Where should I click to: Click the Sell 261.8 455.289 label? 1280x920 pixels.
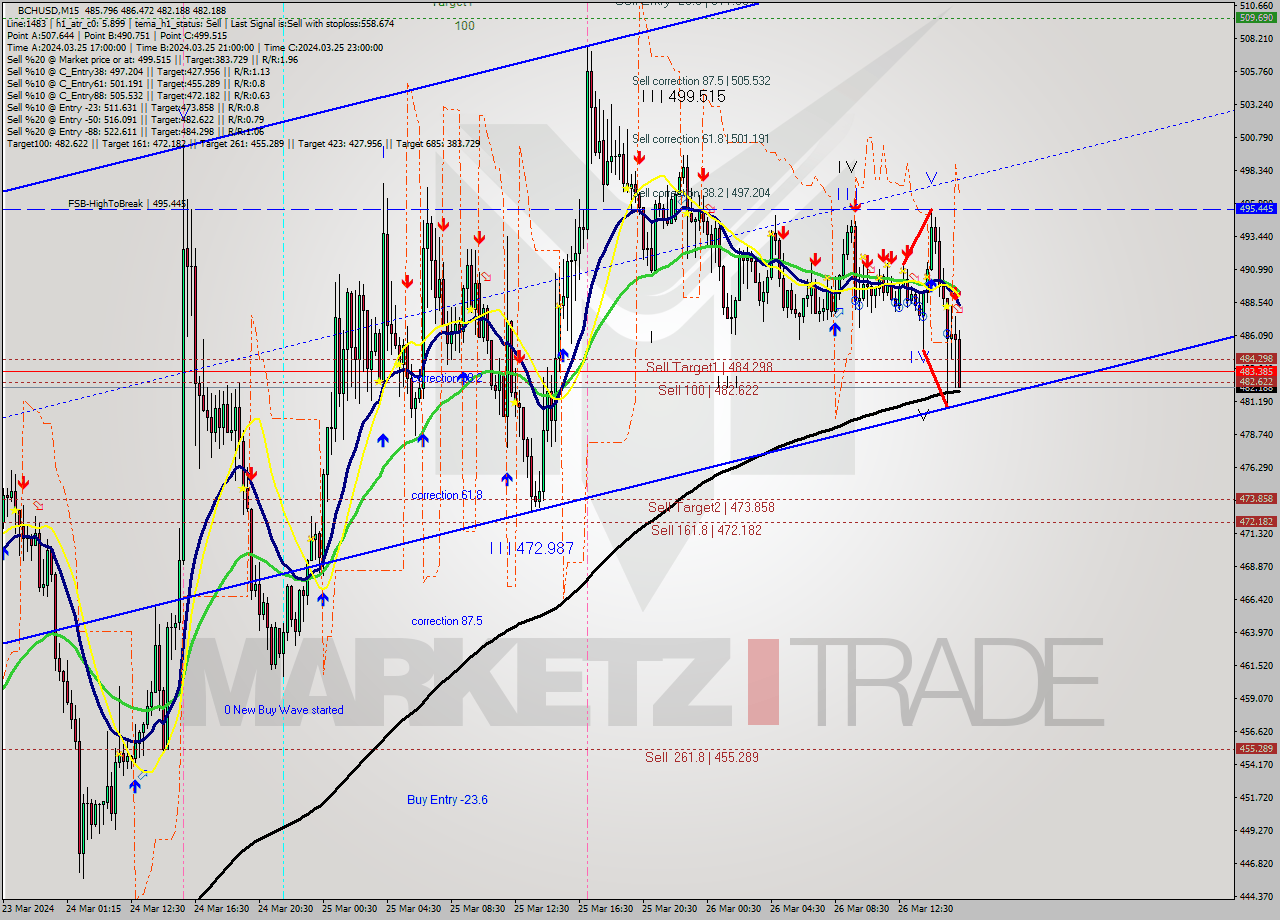tap(702, 758)
